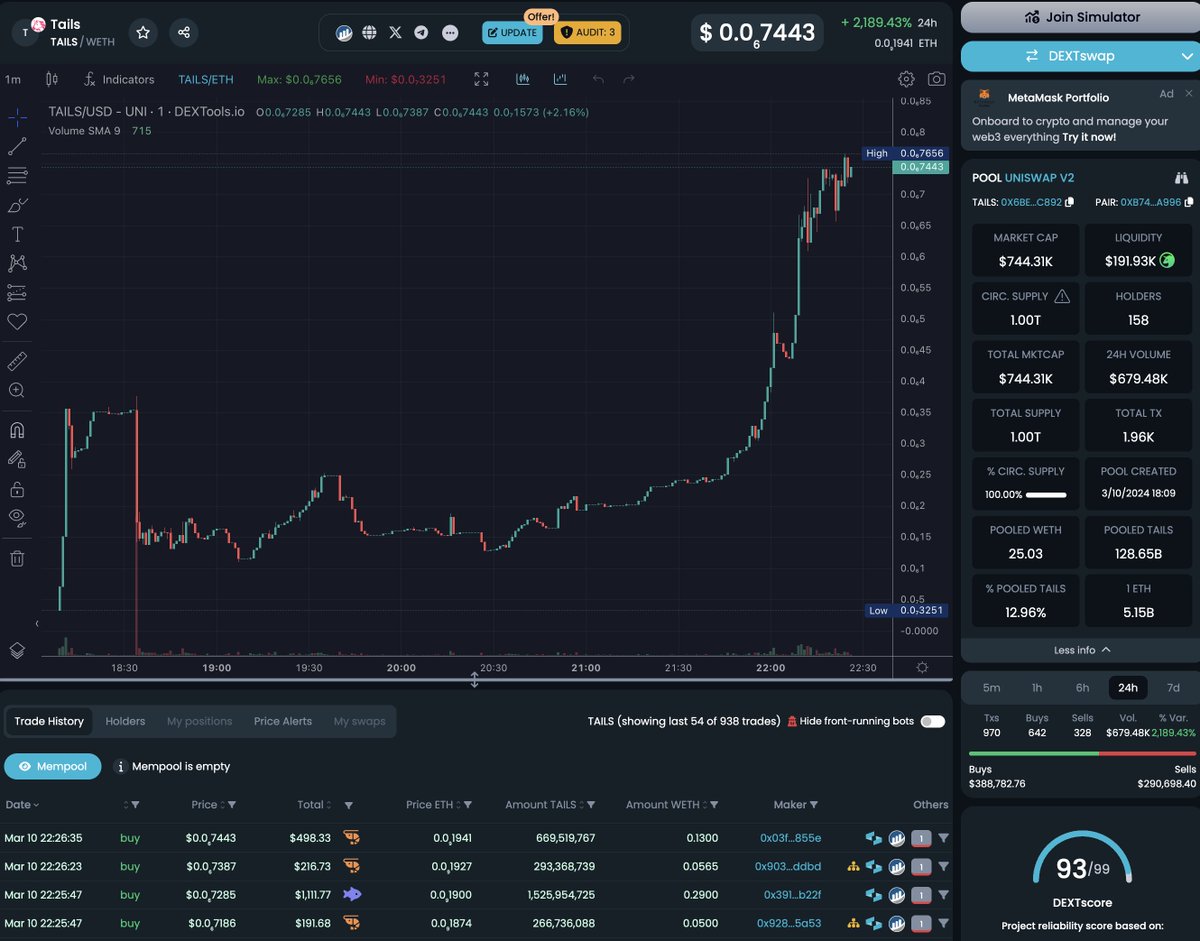Select the 5m stats period tab
The height and width of the screenshot is (941, 1200).
(x=991, y=687)
